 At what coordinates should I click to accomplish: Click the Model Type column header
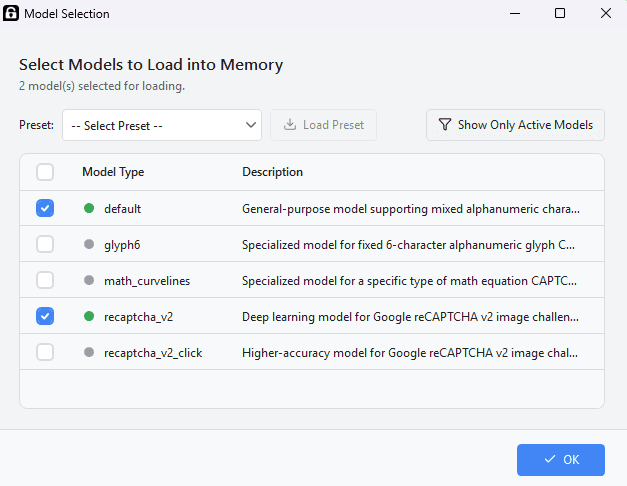pos(113,172)
